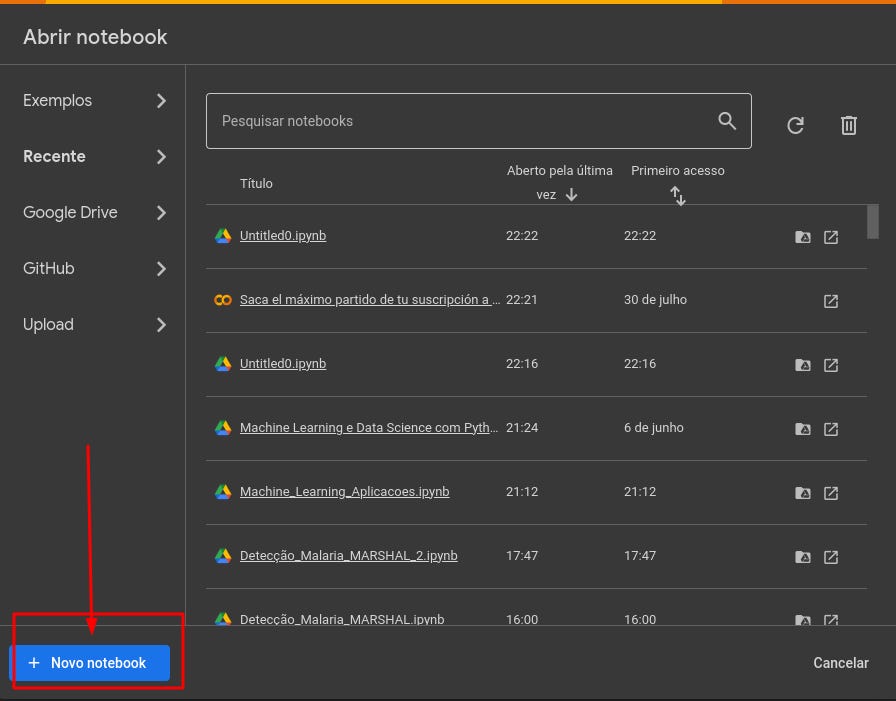896x701 pixels.
Task: Open Detecção_Malaria_MARSHAL.ipynb notebook
Action: [x=342, y=619]
